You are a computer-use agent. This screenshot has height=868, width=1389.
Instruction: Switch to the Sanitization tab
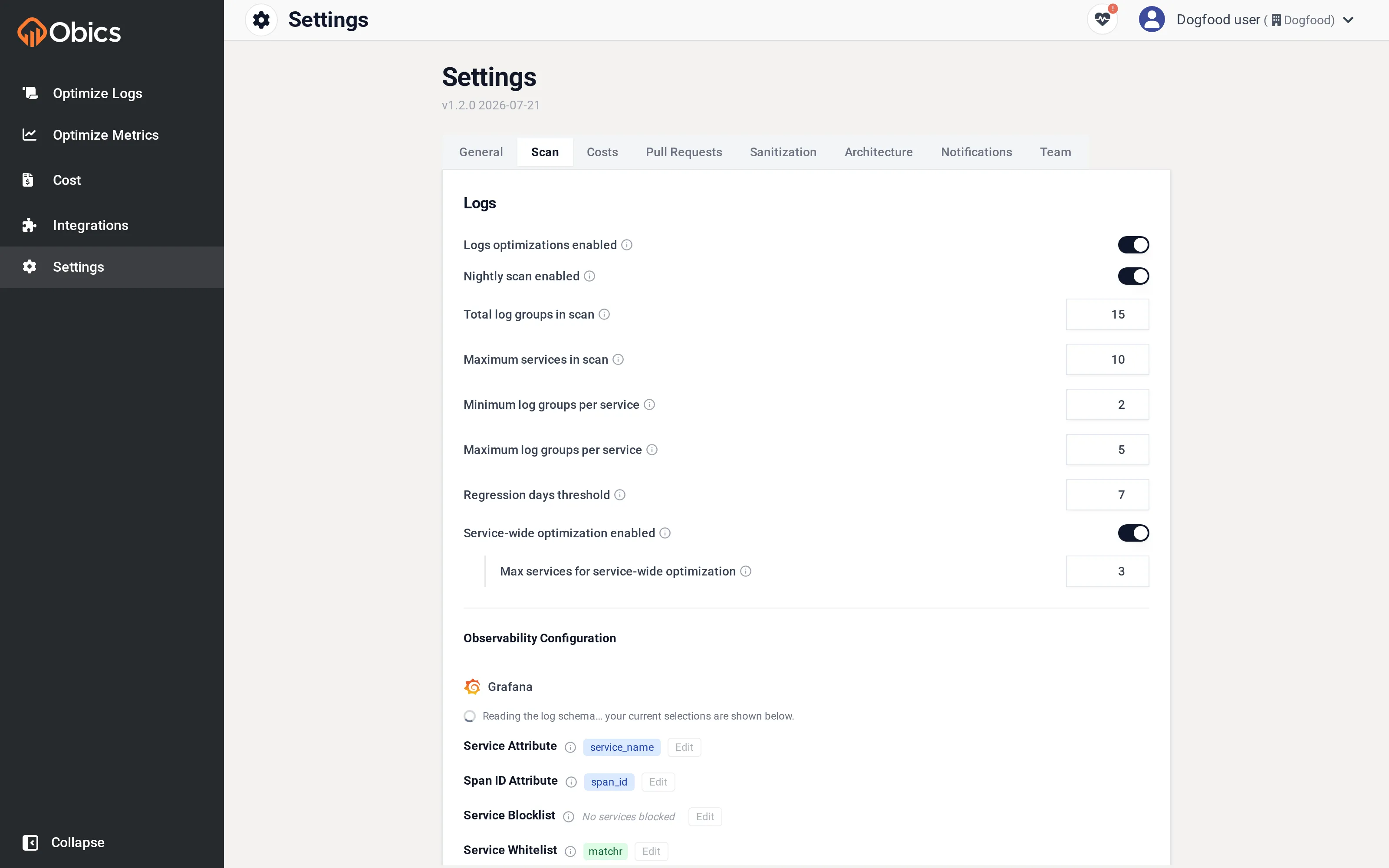pos(783,152)
